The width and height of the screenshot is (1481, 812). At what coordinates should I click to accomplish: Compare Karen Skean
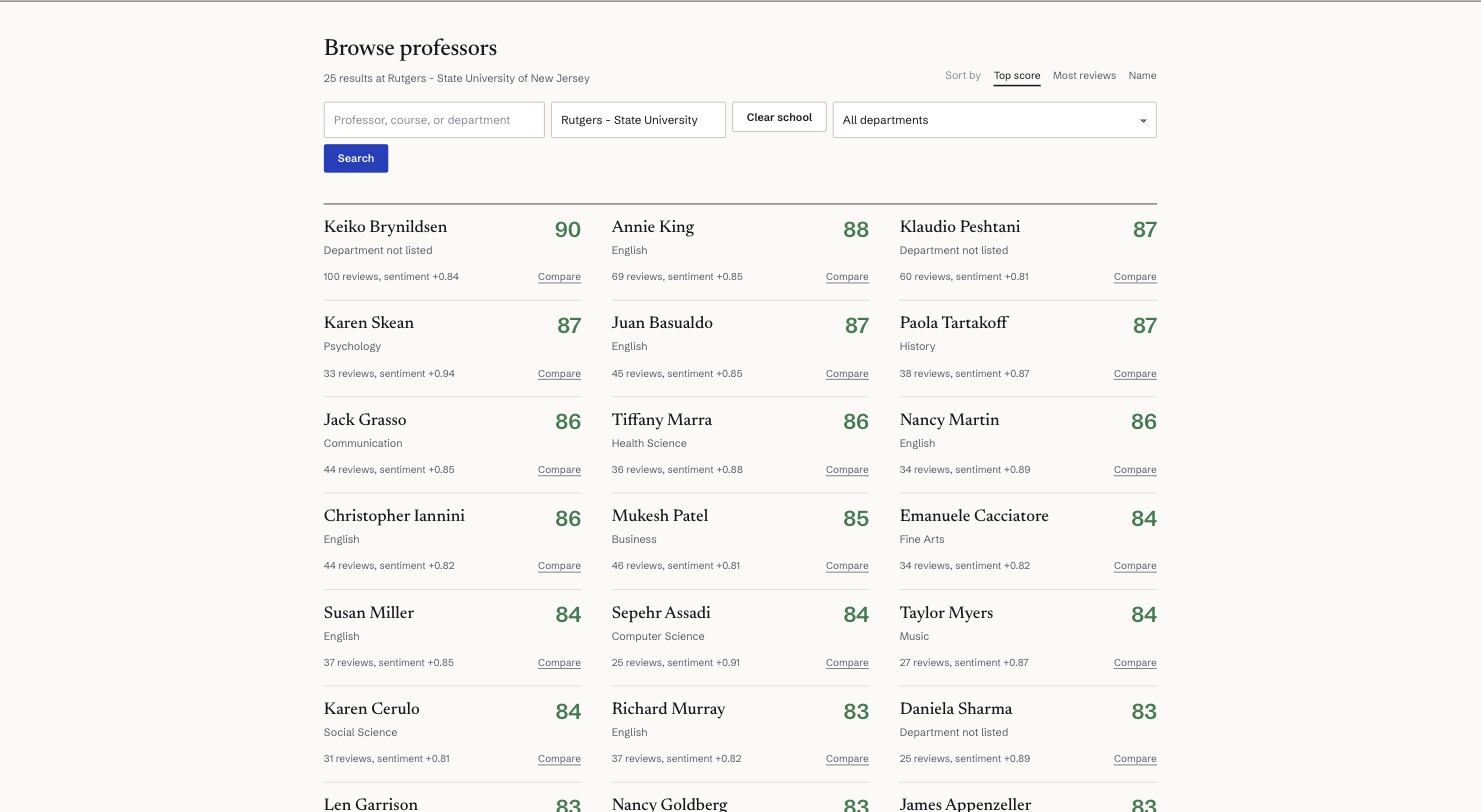pyautogui.click(x=559, y=374)
